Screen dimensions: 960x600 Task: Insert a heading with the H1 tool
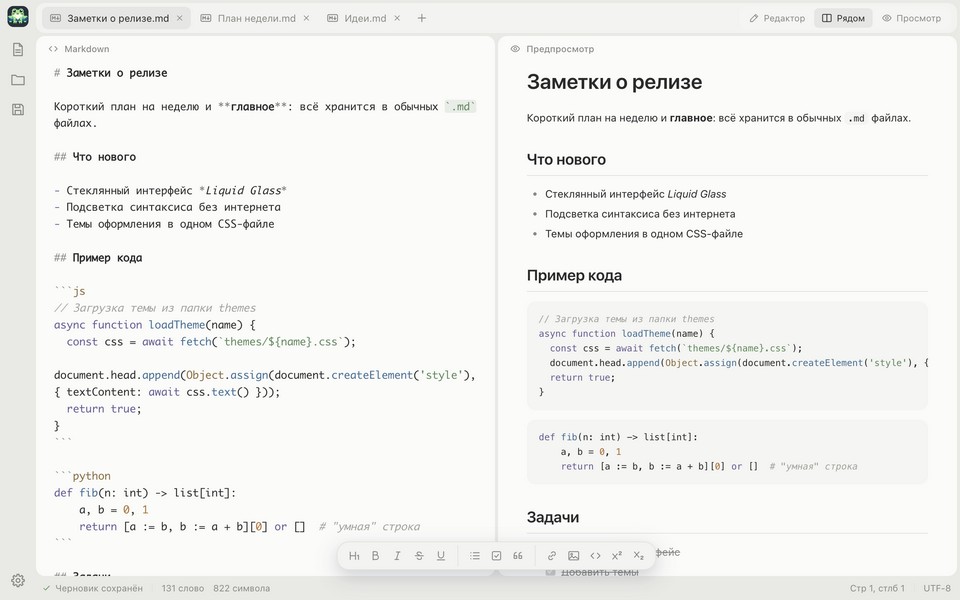point(354,556)
